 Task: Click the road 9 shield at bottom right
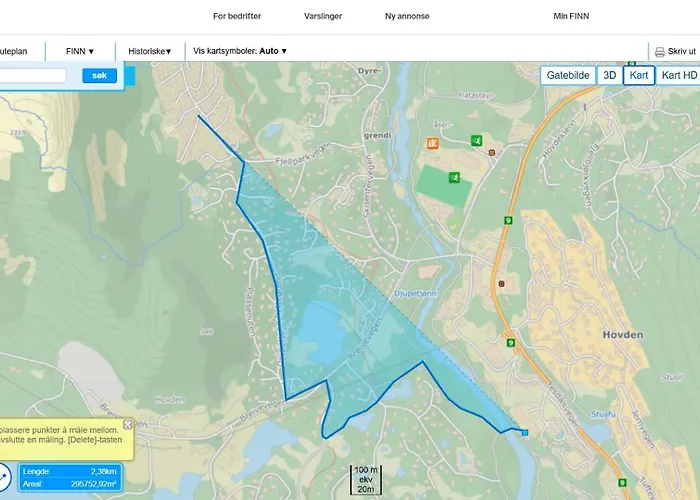coord(622,483)
